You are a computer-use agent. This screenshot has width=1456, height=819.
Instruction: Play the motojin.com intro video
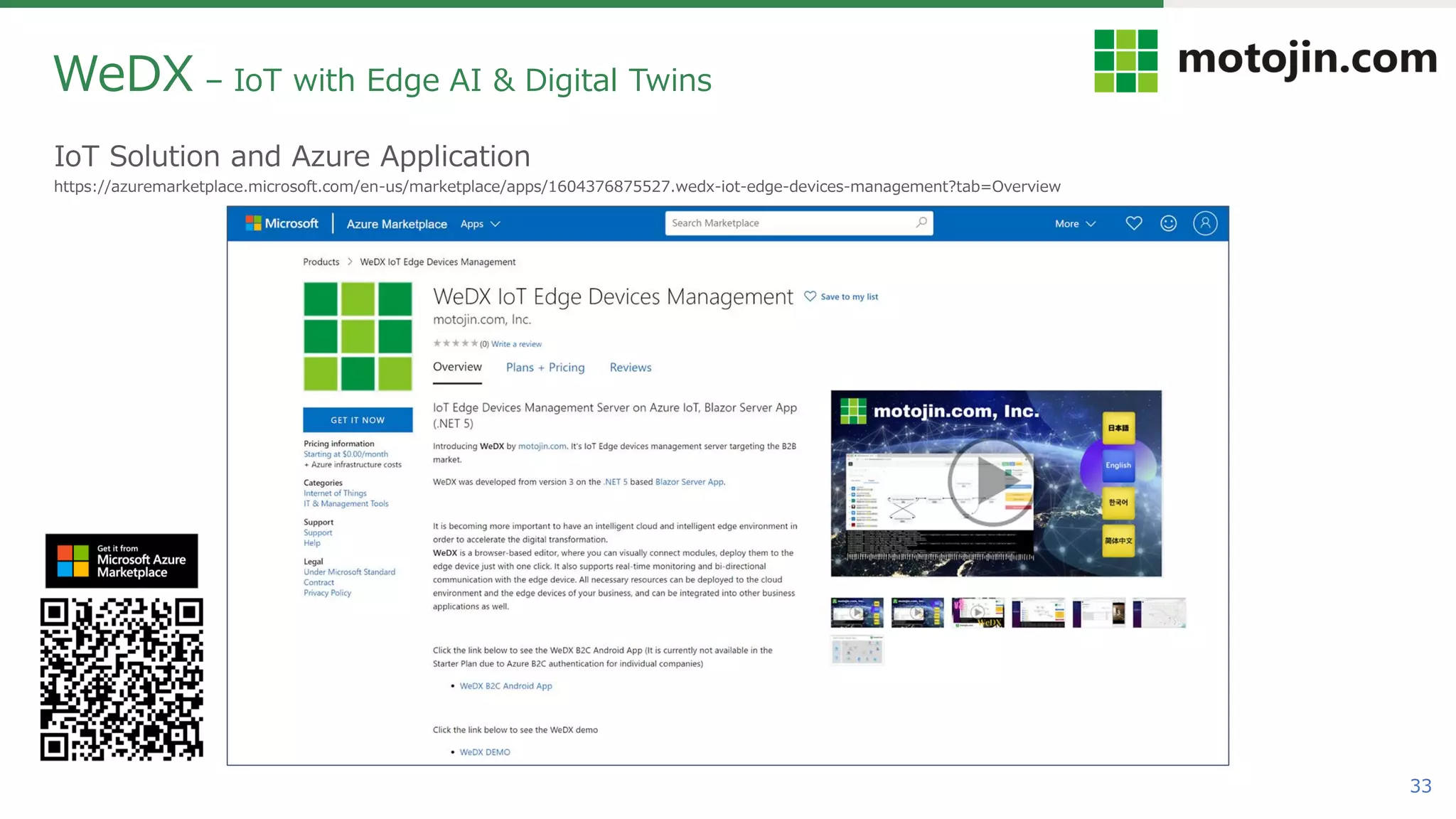(x=991, y=482)
